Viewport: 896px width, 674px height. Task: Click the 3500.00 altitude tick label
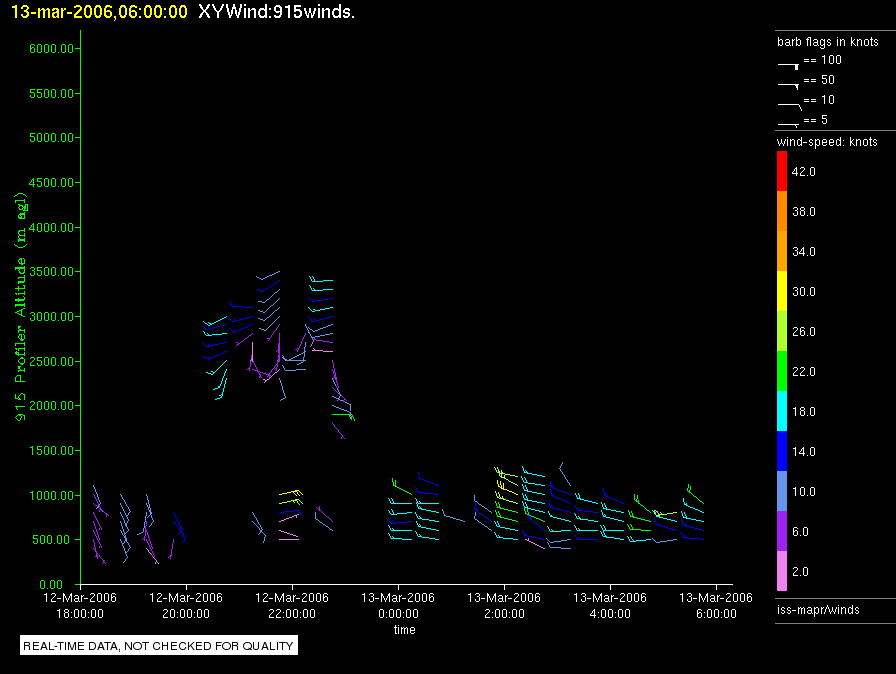(x=51, y=272)
